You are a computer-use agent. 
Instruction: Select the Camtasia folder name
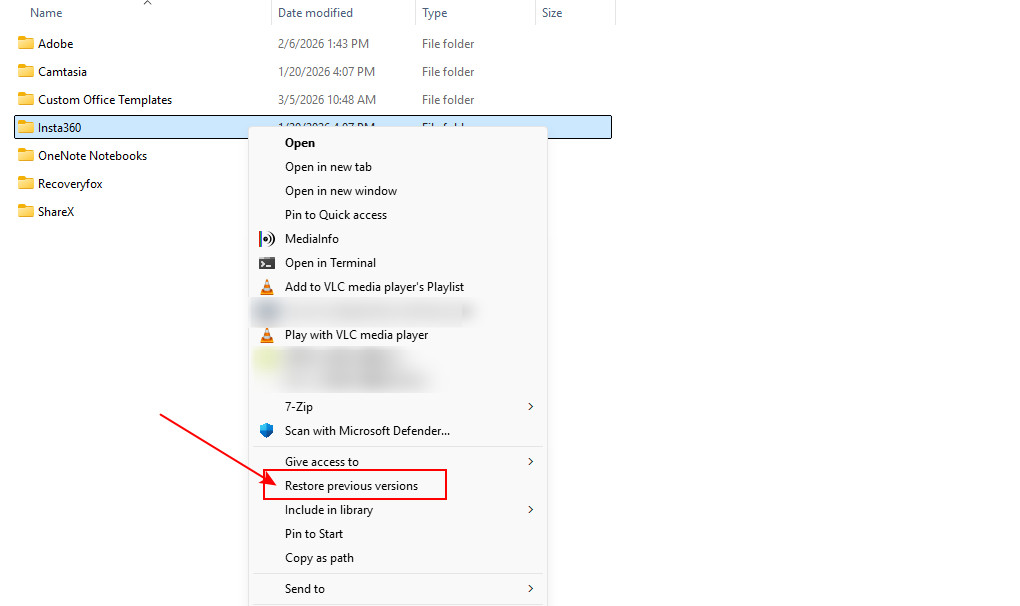(x=62, y=72)
